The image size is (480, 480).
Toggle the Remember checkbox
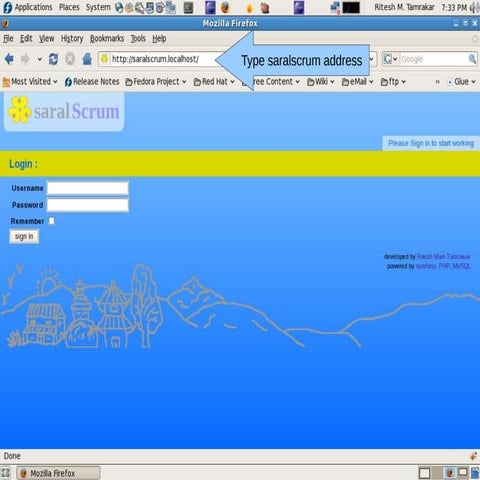pos(52,221)
